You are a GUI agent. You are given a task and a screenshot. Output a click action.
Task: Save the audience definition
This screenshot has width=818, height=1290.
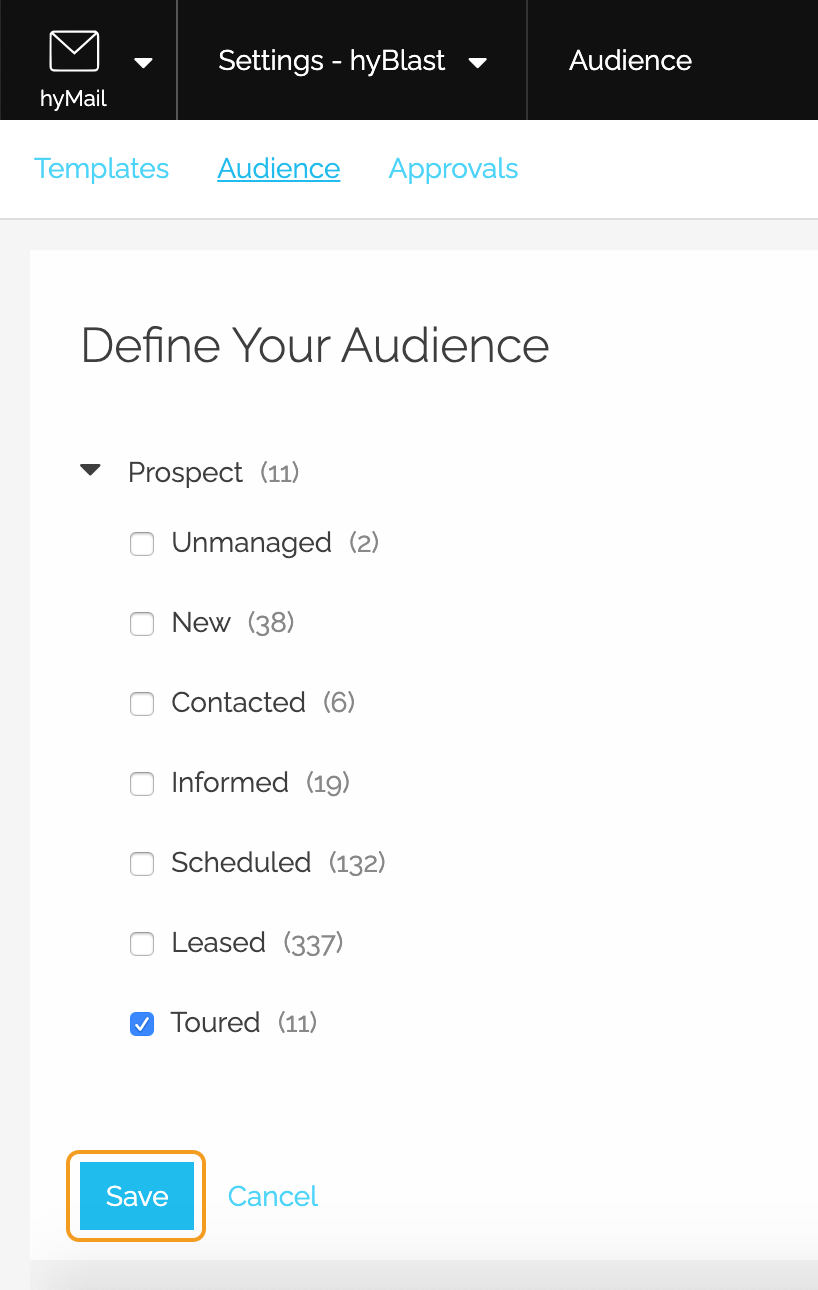coord(137,1196)
